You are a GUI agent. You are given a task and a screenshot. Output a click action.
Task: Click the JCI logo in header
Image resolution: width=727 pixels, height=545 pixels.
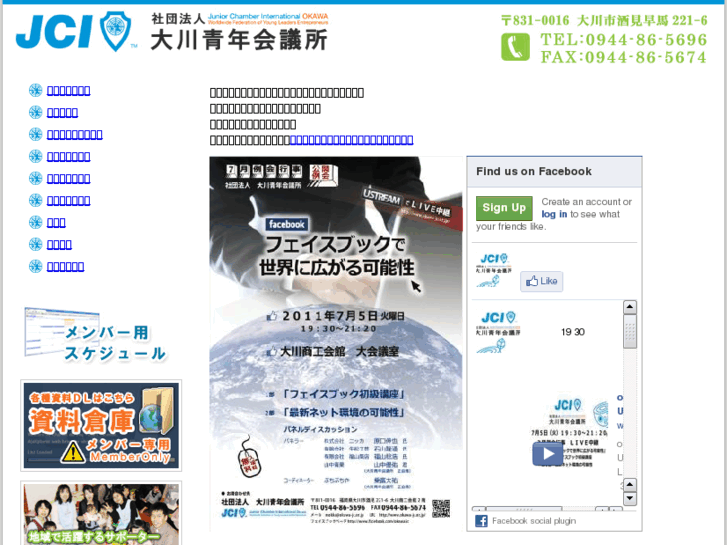click(x=75, y=32)
